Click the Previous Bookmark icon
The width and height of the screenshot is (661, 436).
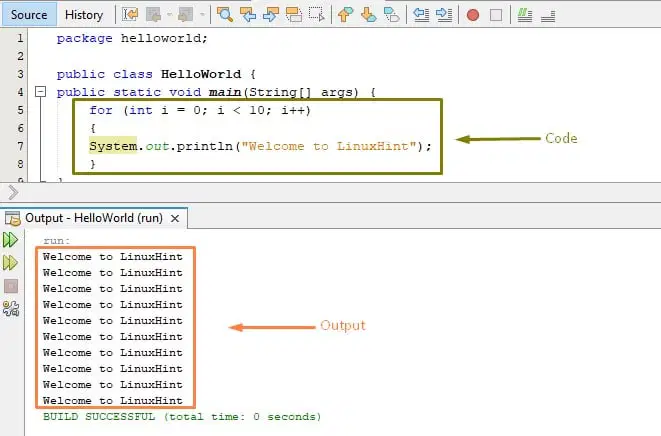tap(346, 15)
